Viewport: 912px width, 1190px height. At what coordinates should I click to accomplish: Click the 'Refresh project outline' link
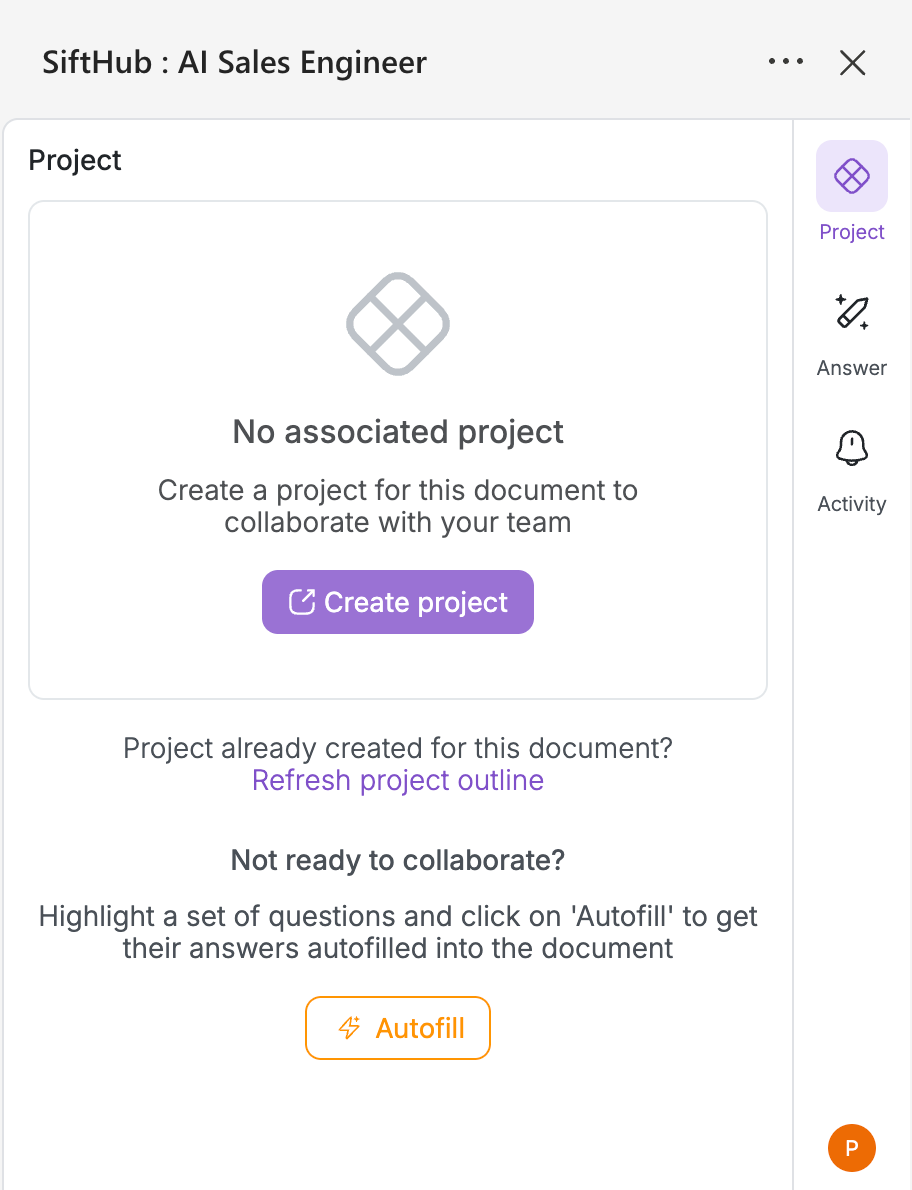point(398,780)
